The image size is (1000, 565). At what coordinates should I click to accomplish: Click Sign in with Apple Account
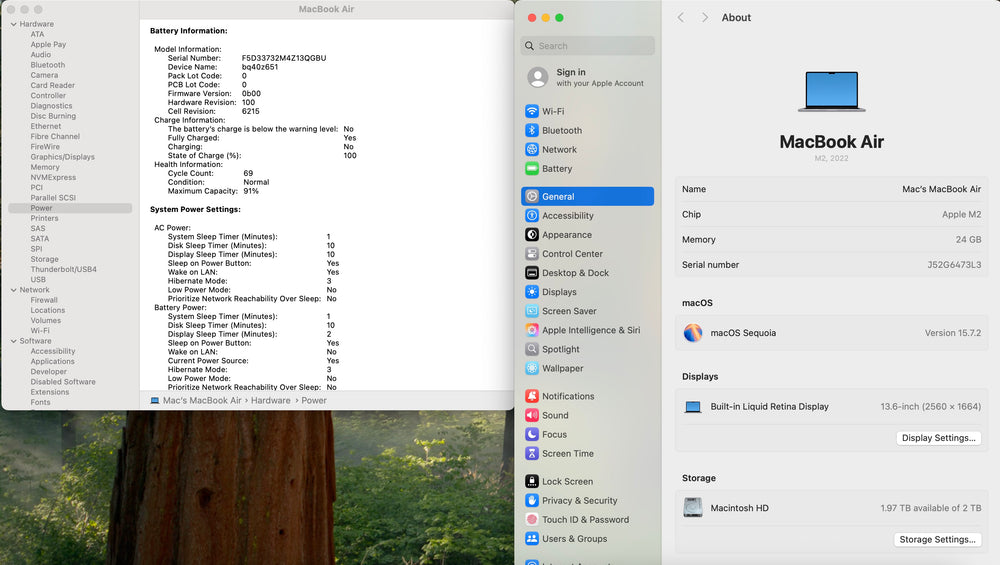[x=585, y=77]
